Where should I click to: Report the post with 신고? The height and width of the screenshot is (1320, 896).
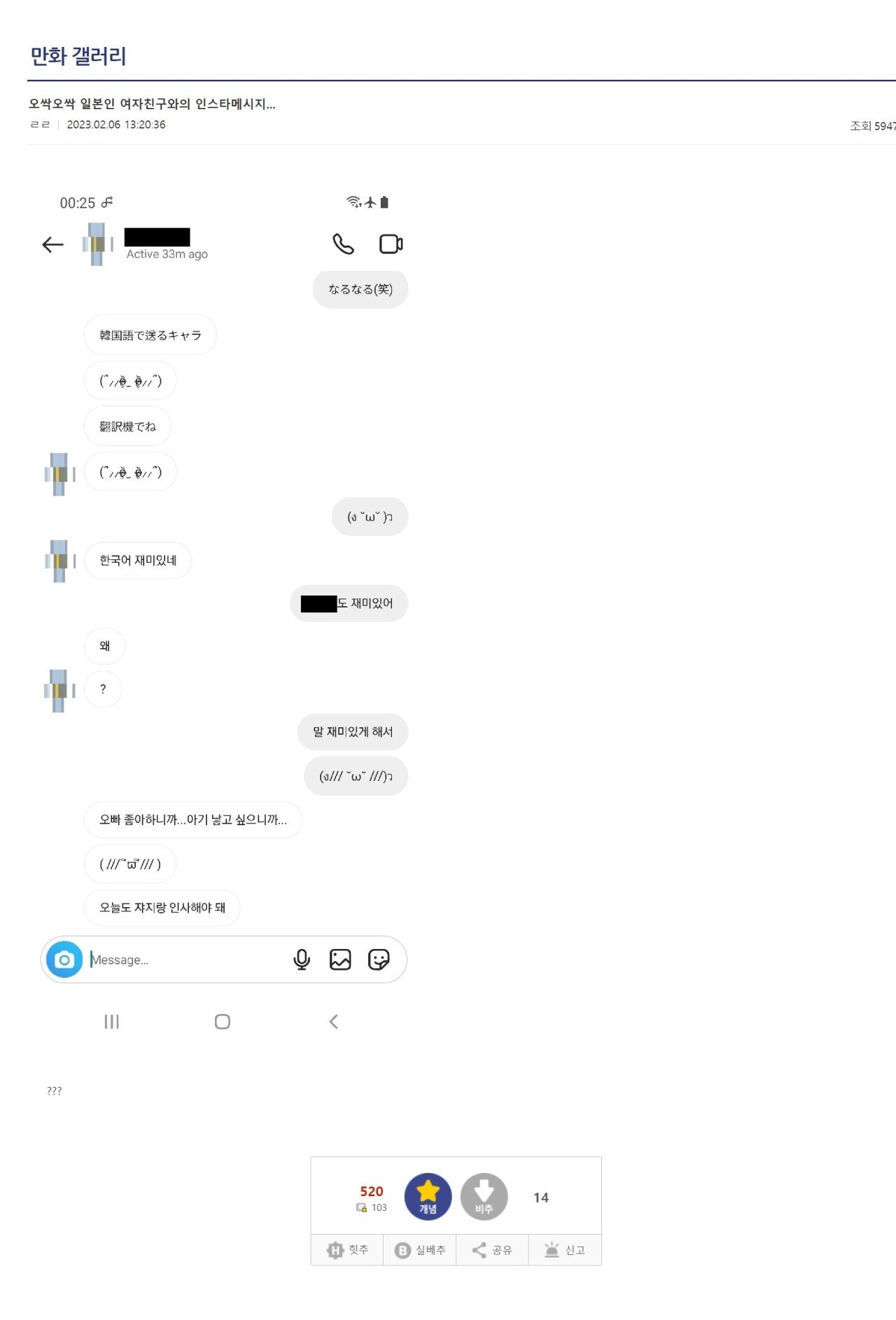click(565, 1250)
